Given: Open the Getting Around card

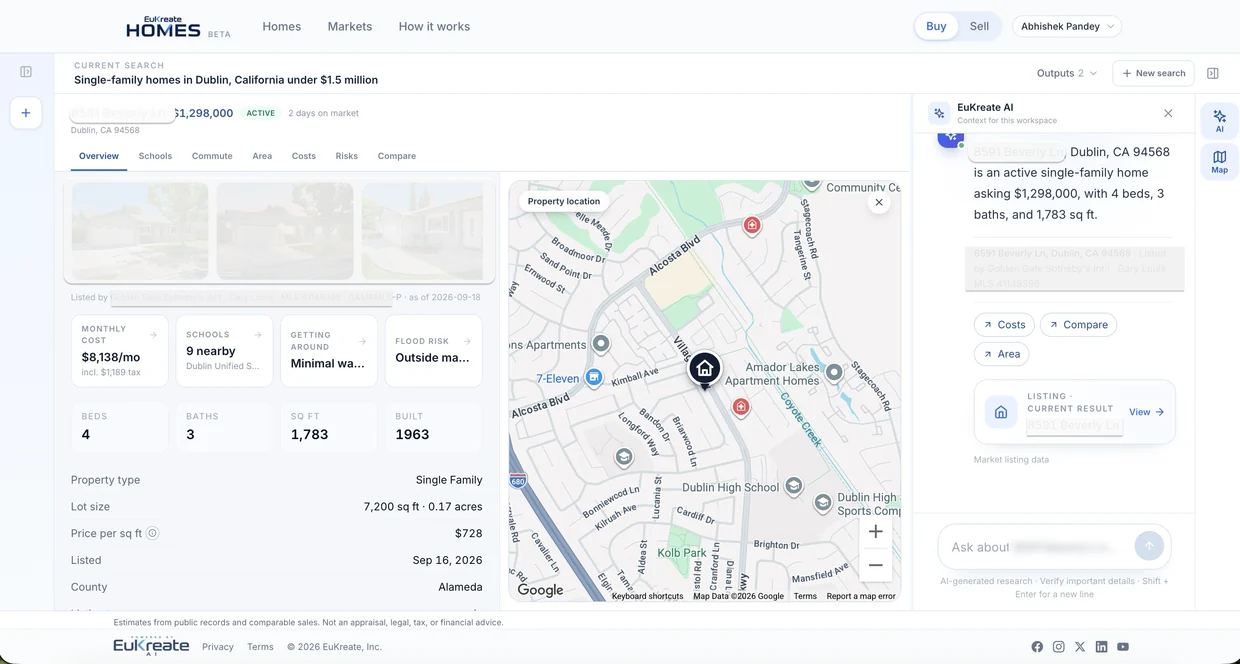Looking at the screenshot, I should (329, 351).
